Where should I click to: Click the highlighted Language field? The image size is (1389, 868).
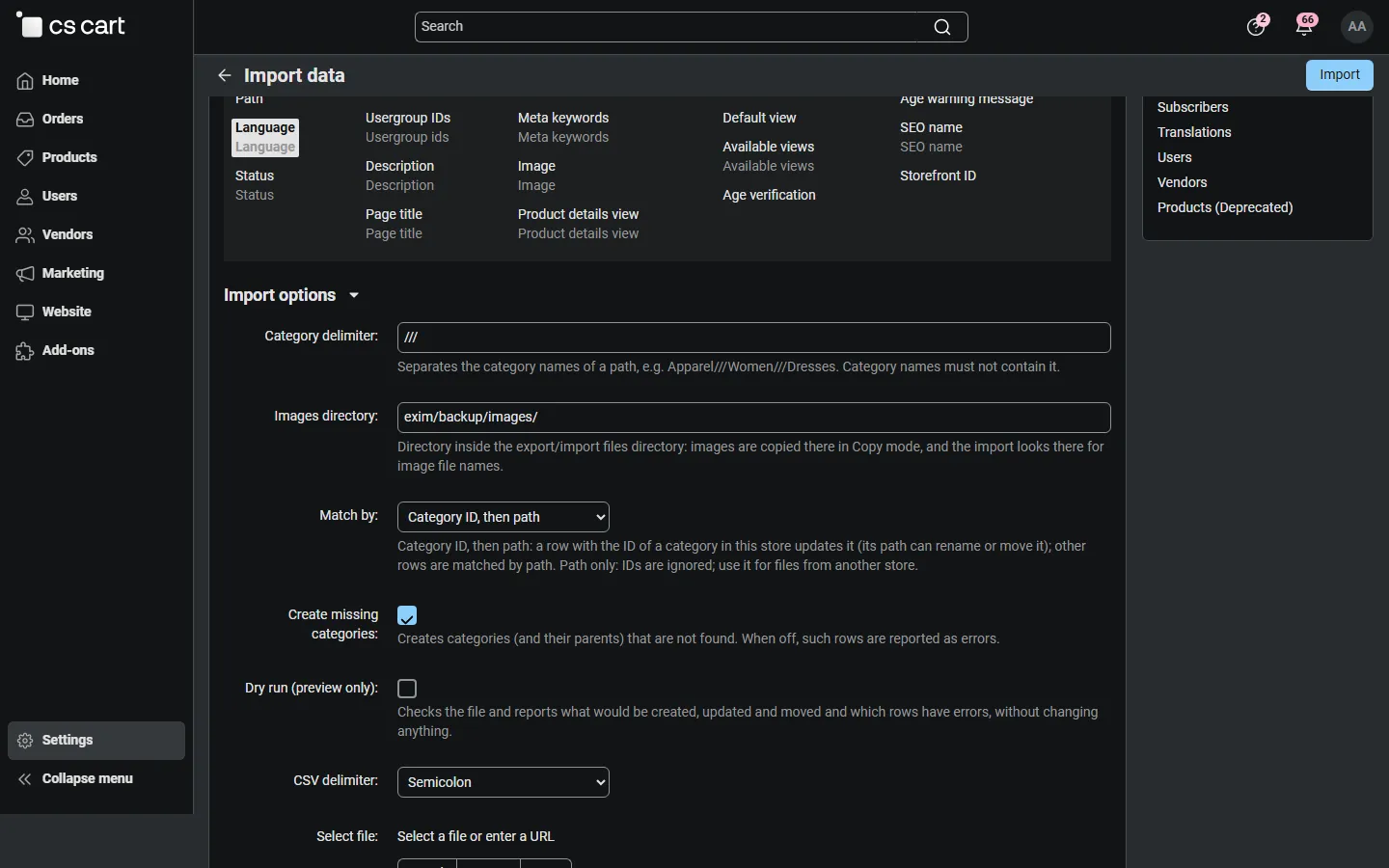click(265, 138)
